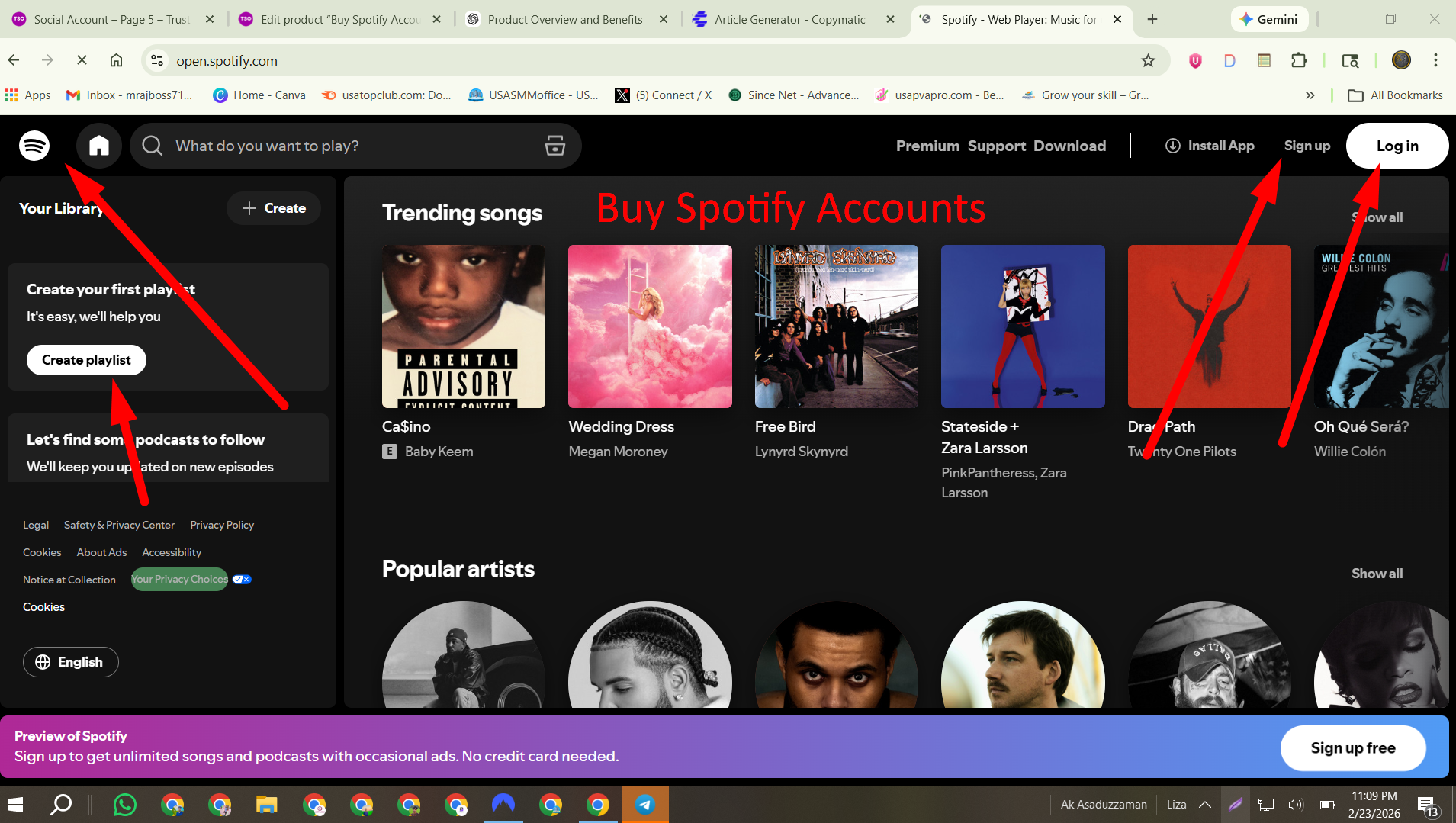Open Safety & Privacy Center link
The width and height of the screenshot is (1456, 823).
coord(119,525)
